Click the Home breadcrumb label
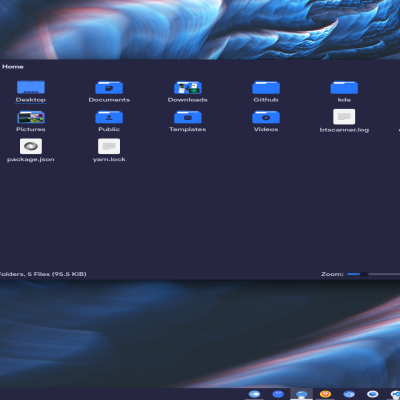400x400 pixels. click(x=13, y=67)
